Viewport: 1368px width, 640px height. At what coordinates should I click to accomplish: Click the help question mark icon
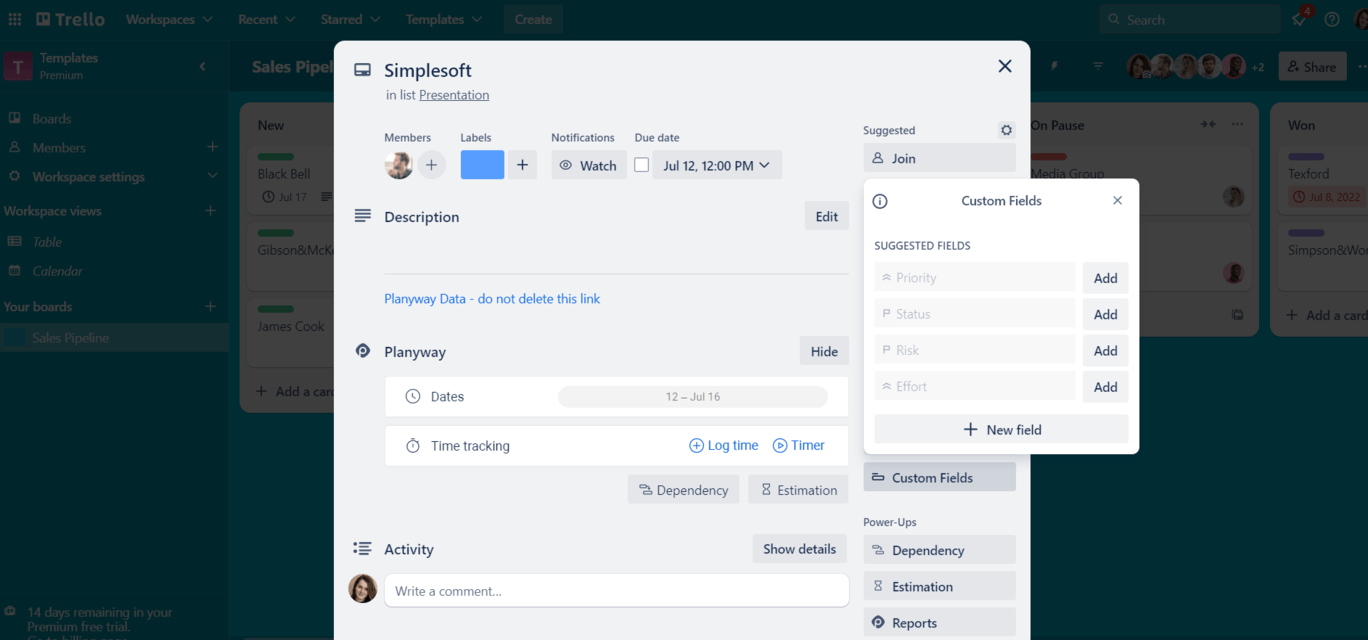[1332, 19]
